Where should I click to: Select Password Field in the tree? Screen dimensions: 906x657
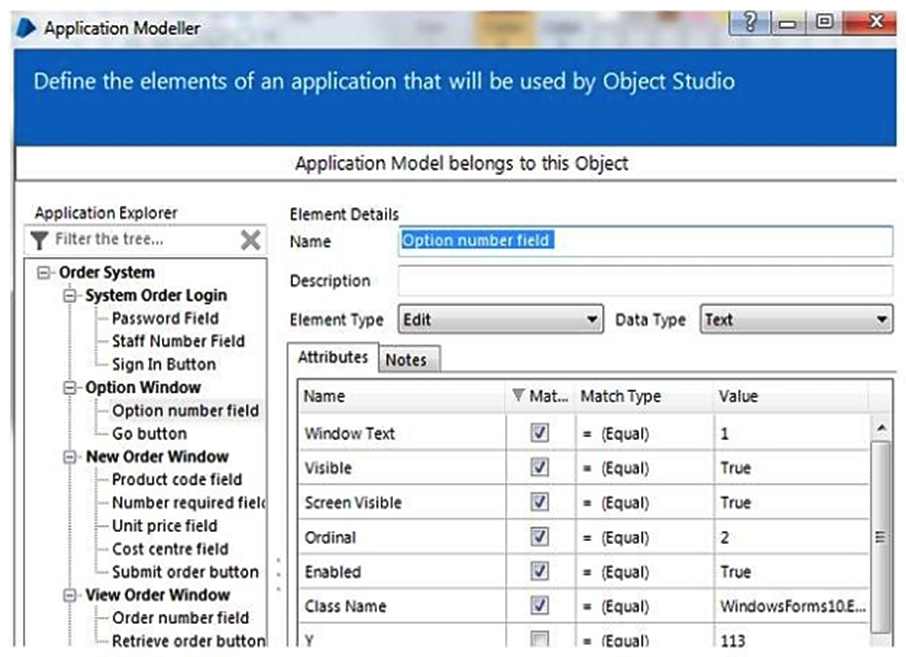point(165,318)
